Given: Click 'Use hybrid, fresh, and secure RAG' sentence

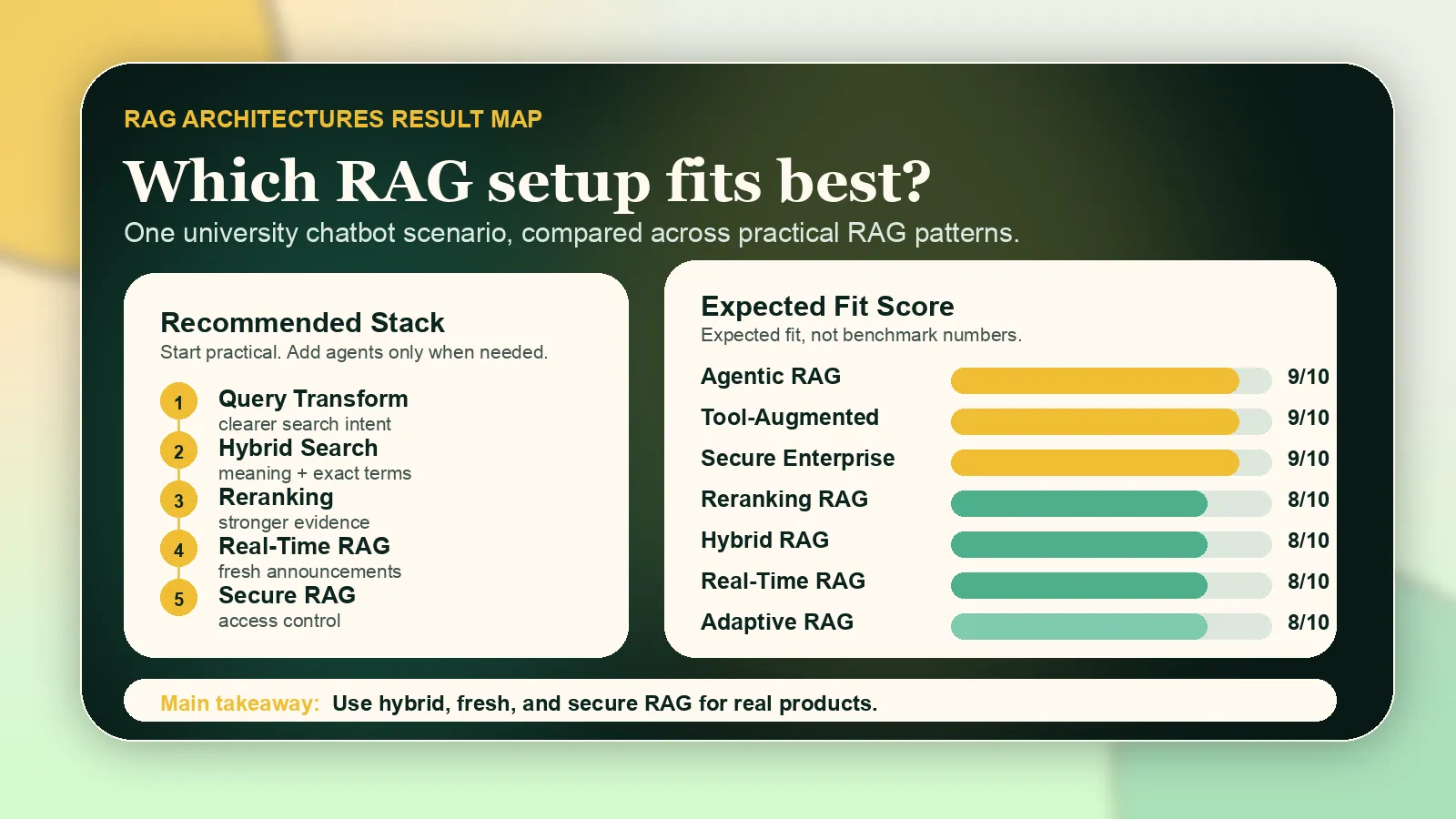Looking at the screenshot, I should tap(604, 703).
